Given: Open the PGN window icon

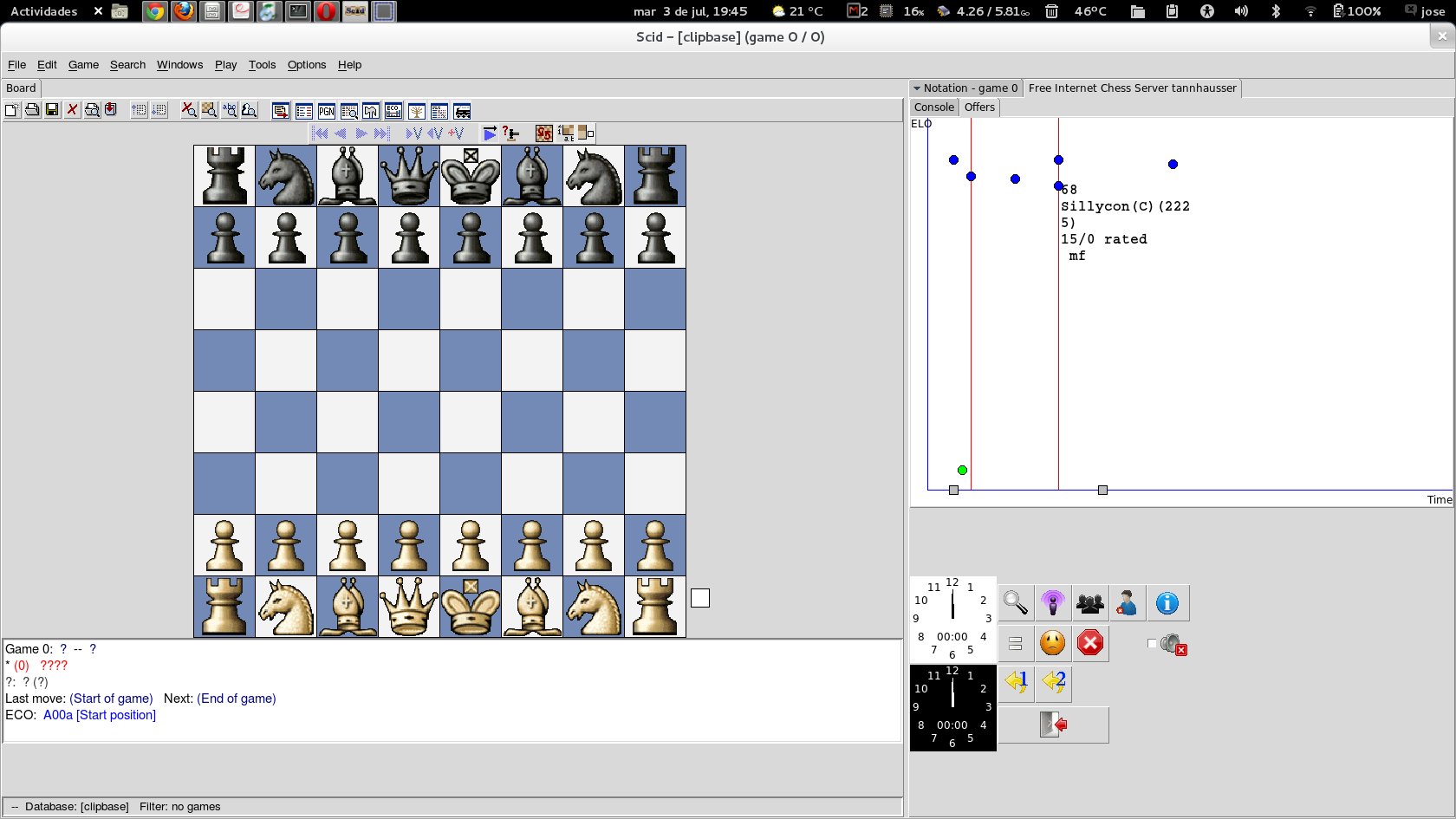Looking at the screenshot, I should [x=326, y=111].
